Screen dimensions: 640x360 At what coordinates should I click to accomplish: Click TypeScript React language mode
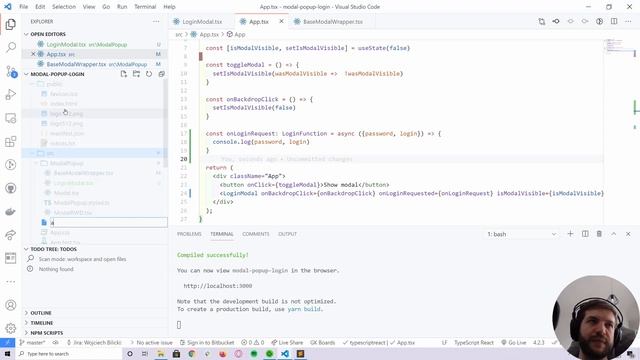coord(473,342)
